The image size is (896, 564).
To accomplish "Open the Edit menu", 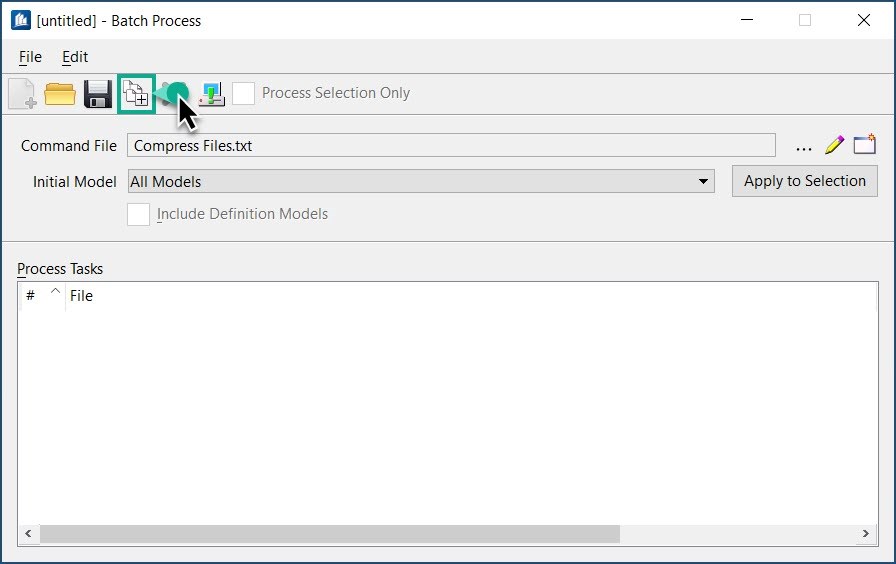I will [x=75, y=58].
